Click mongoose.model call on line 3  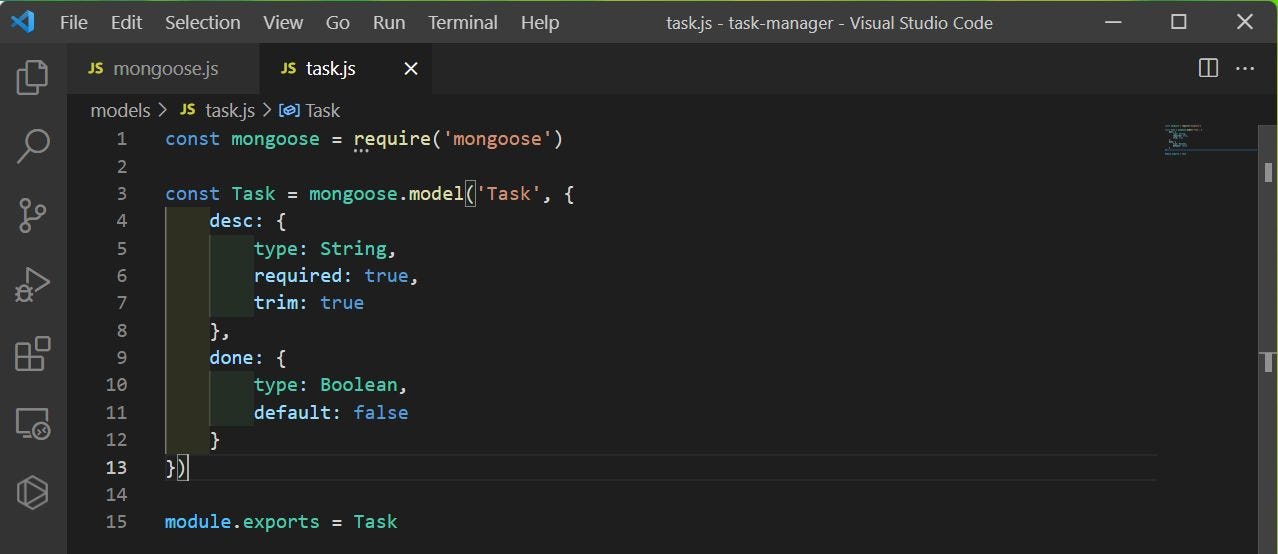coord(387,194)
